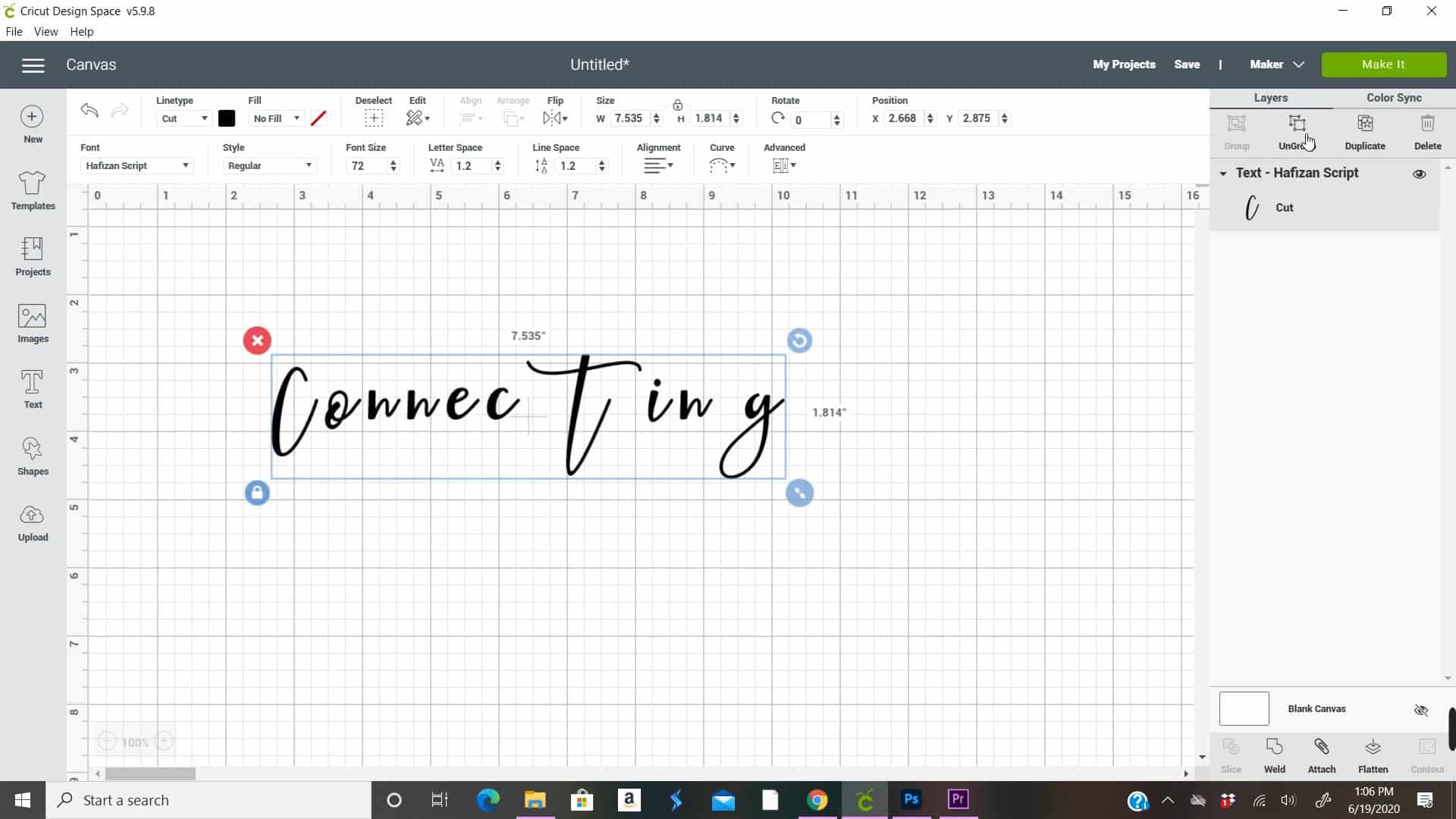Click the rotate handle on text box

coord(799,340)
